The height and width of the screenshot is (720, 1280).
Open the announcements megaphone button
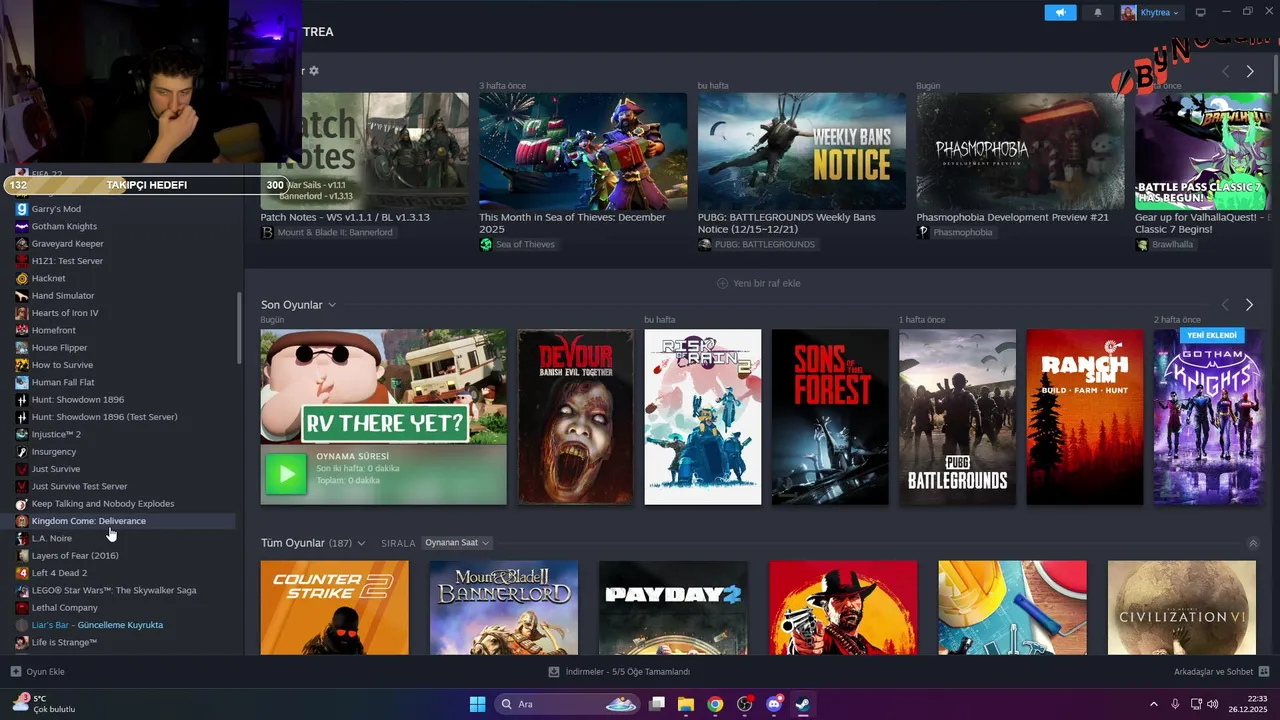coord(1060,13)
